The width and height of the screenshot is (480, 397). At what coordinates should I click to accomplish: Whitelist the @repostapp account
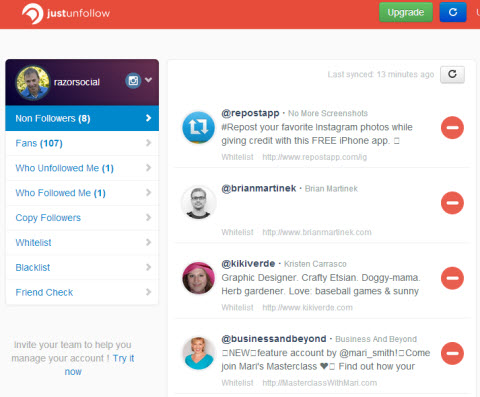[237, 157]
